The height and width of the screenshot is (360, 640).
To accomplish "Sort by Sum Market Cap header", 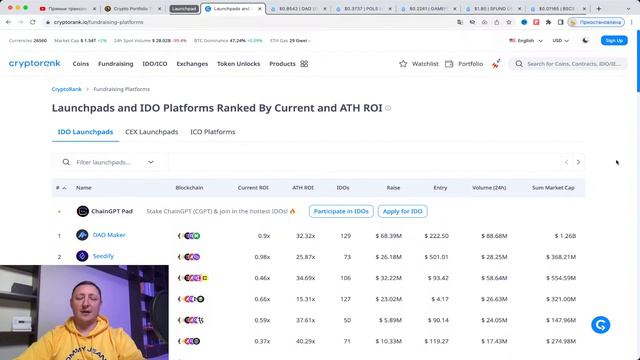I will pos(553,188).
